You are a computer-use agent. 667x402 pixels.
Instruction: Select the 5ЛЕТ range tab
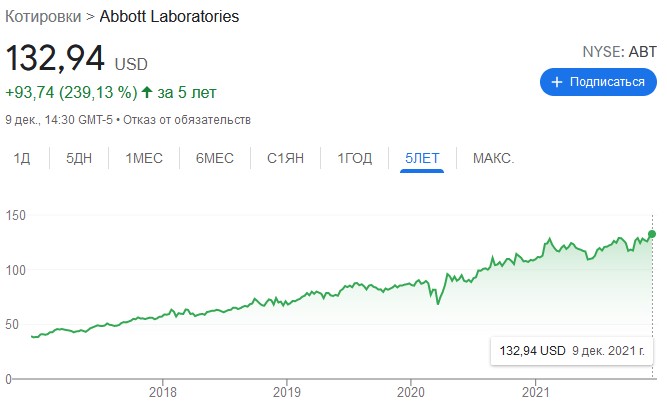[x=422, y=158]
